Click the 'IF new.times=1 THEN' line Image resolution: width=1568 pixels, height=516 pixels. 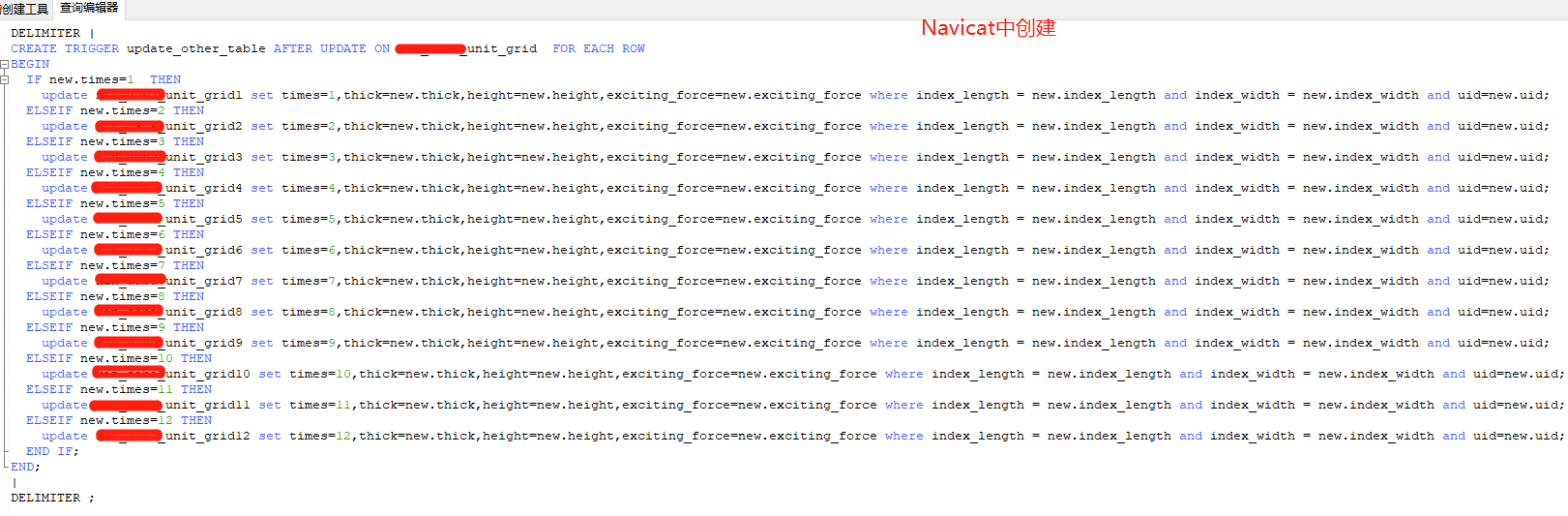[104, 79]
